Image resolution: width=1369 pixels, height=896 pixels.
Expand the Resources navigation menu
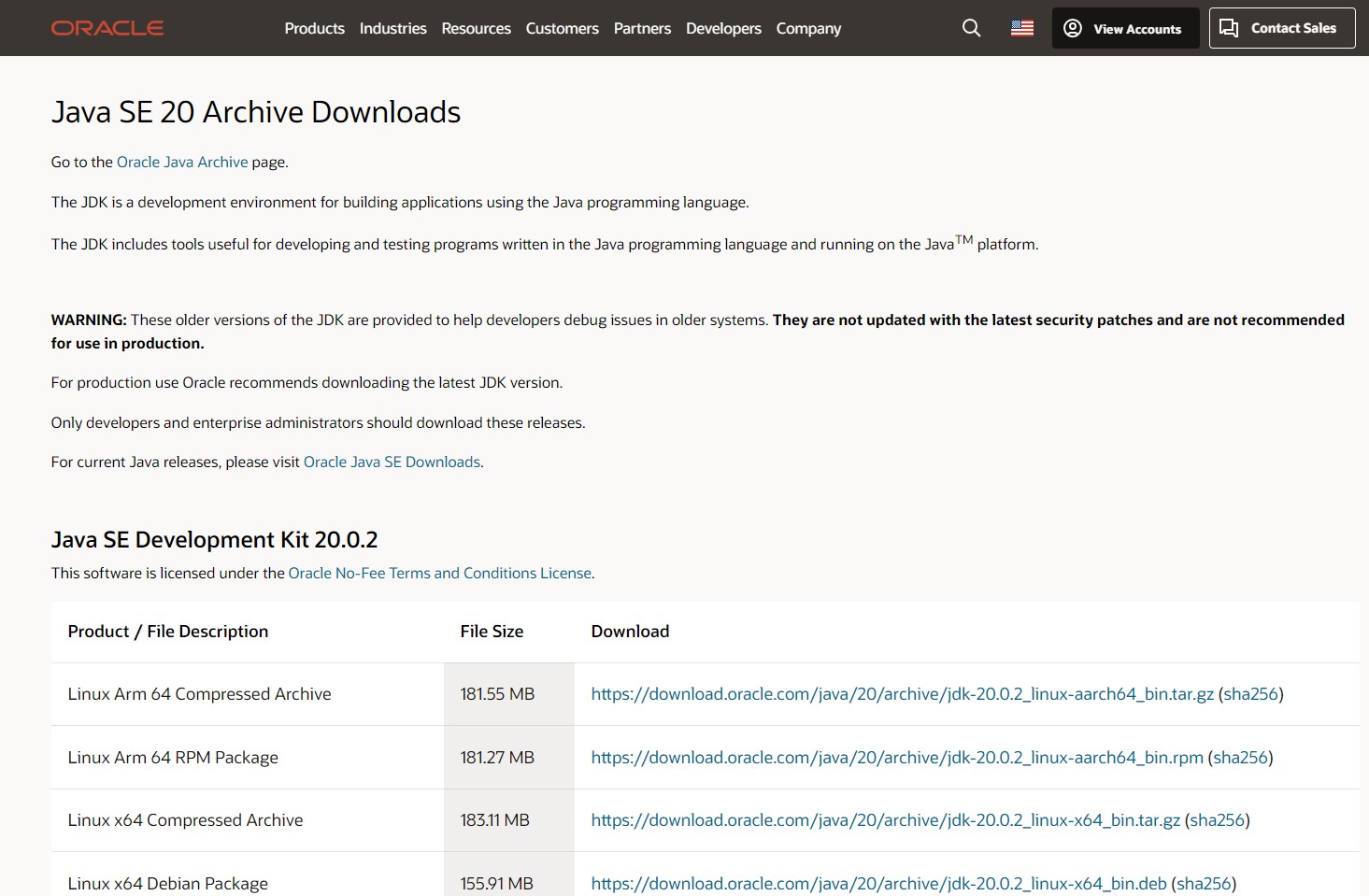pyautogui.click(x=476, y=28)
